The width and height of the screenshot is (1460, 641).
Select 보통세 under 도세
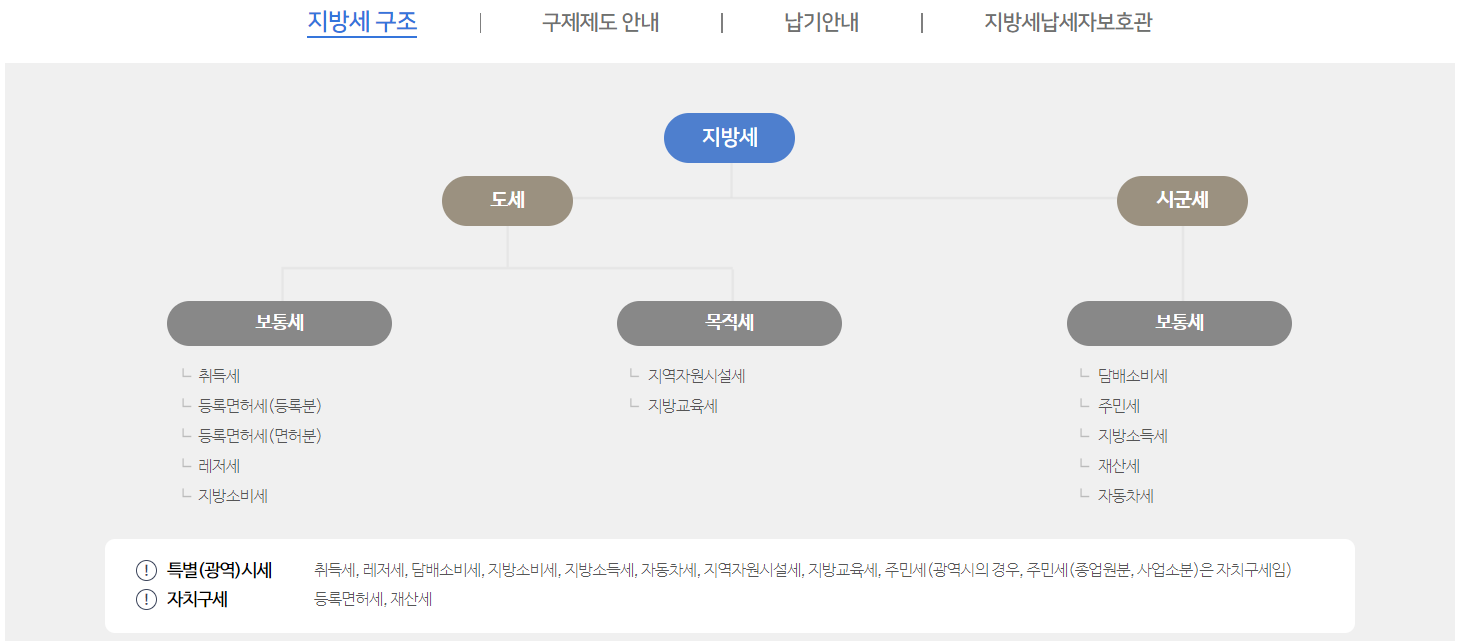coord(279,322)
